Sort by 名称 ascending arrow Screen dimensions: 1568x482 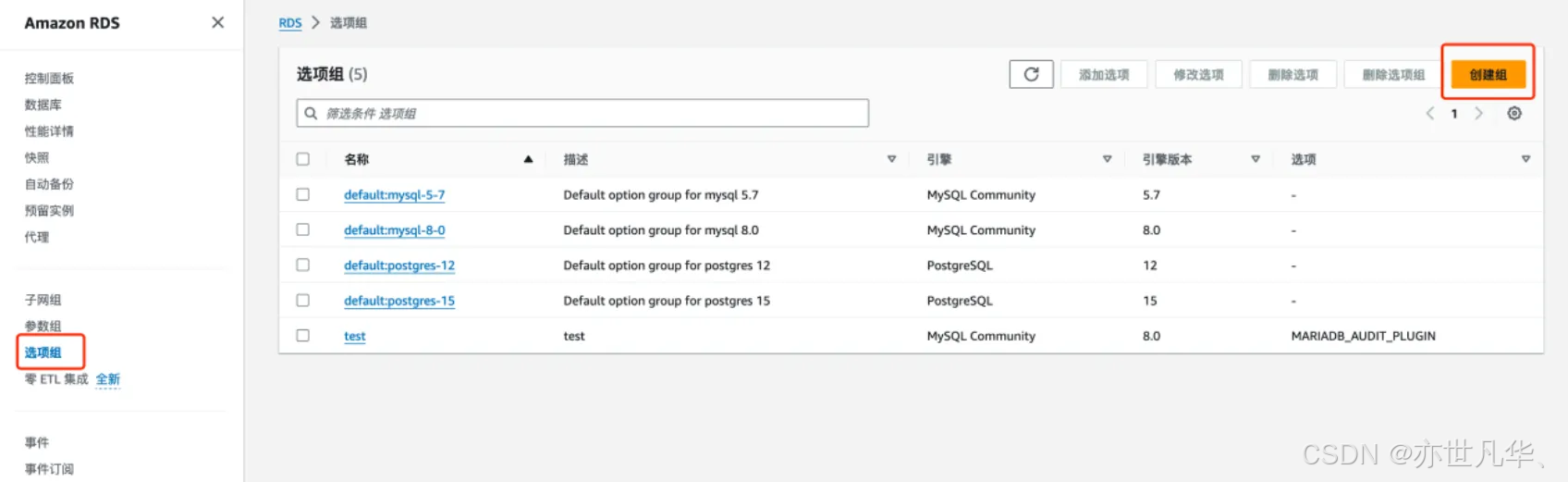(x=528, y=159)
